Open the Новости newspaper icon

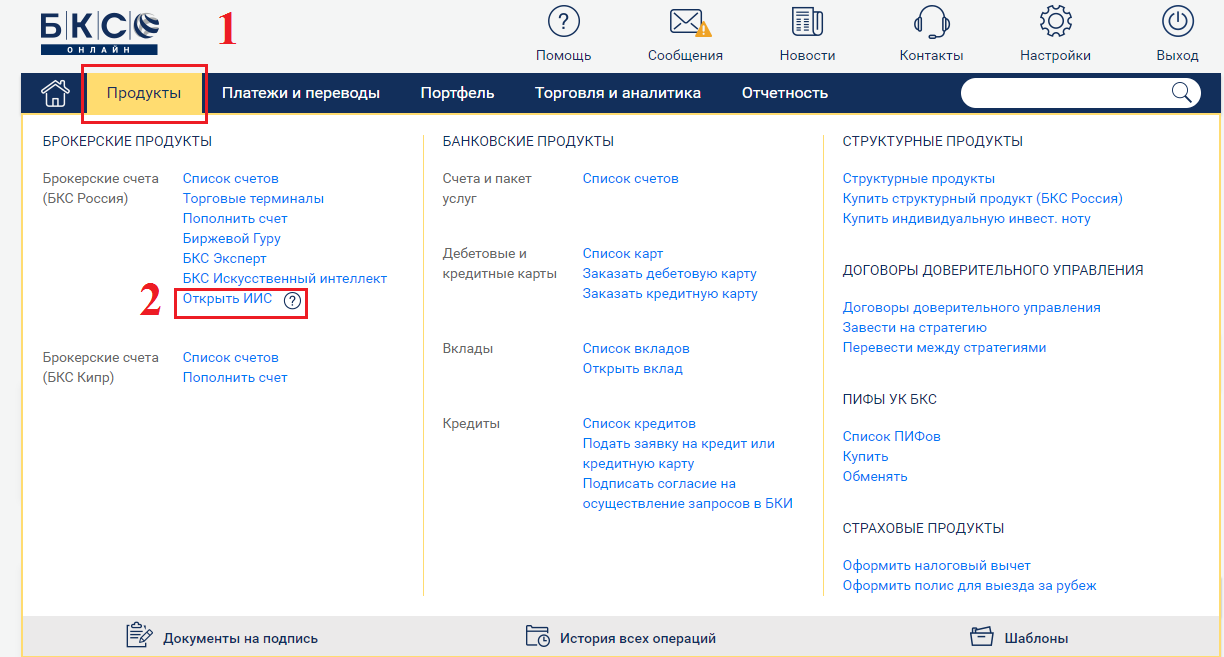[x=807, y=22]
